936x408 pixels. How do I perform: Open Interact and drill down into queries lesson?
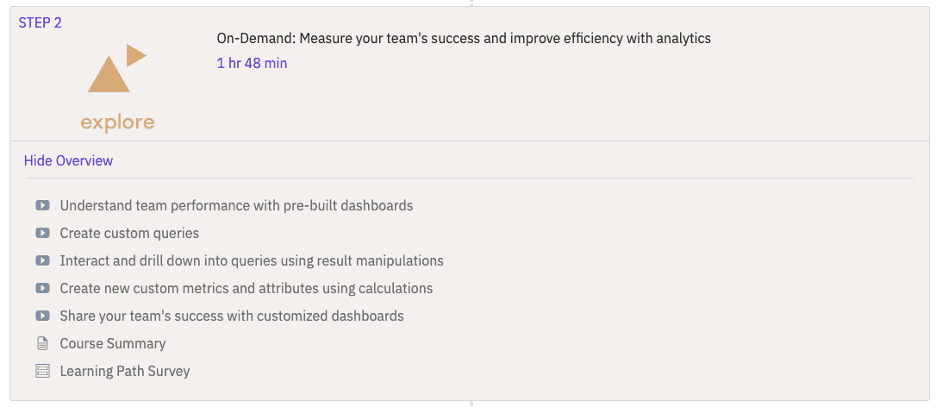click(x=251, y=261)
